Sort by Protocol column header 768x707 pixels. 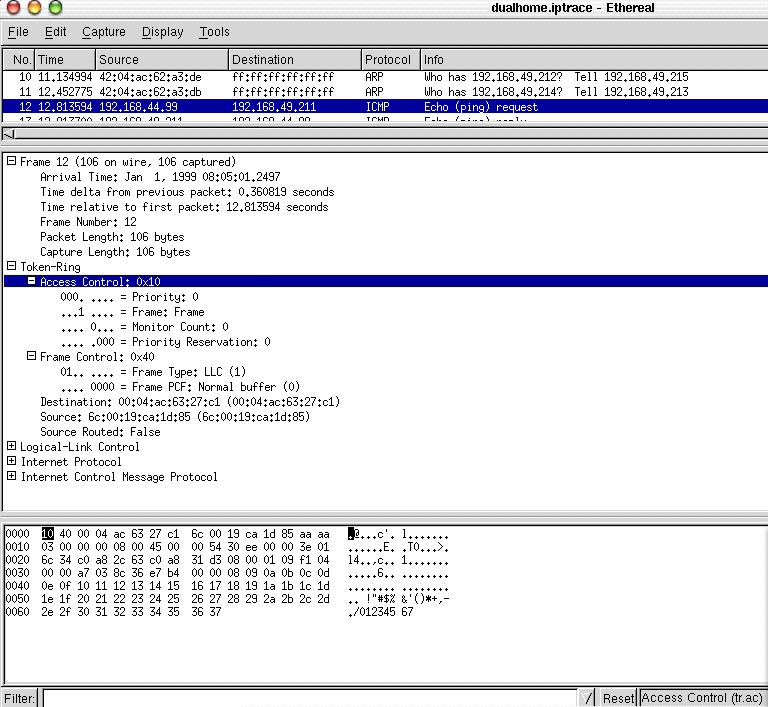pyautogui.click(x=390, y=60)
